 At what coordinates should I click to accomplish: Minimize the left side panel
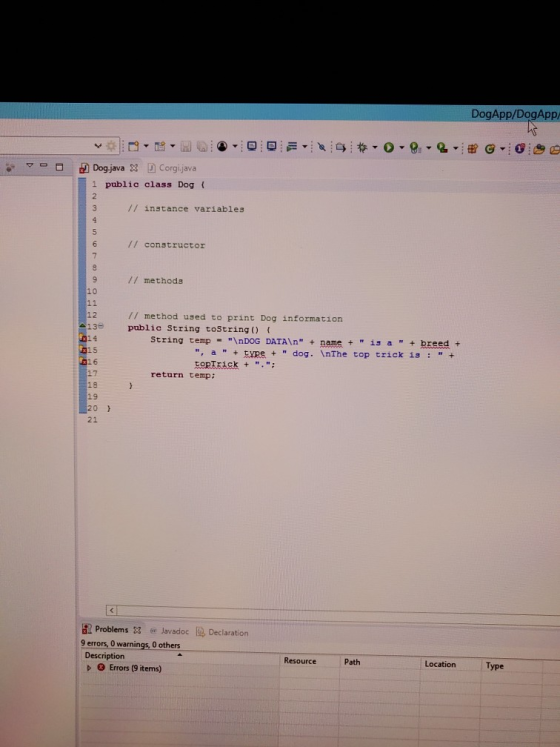(44, 165)
